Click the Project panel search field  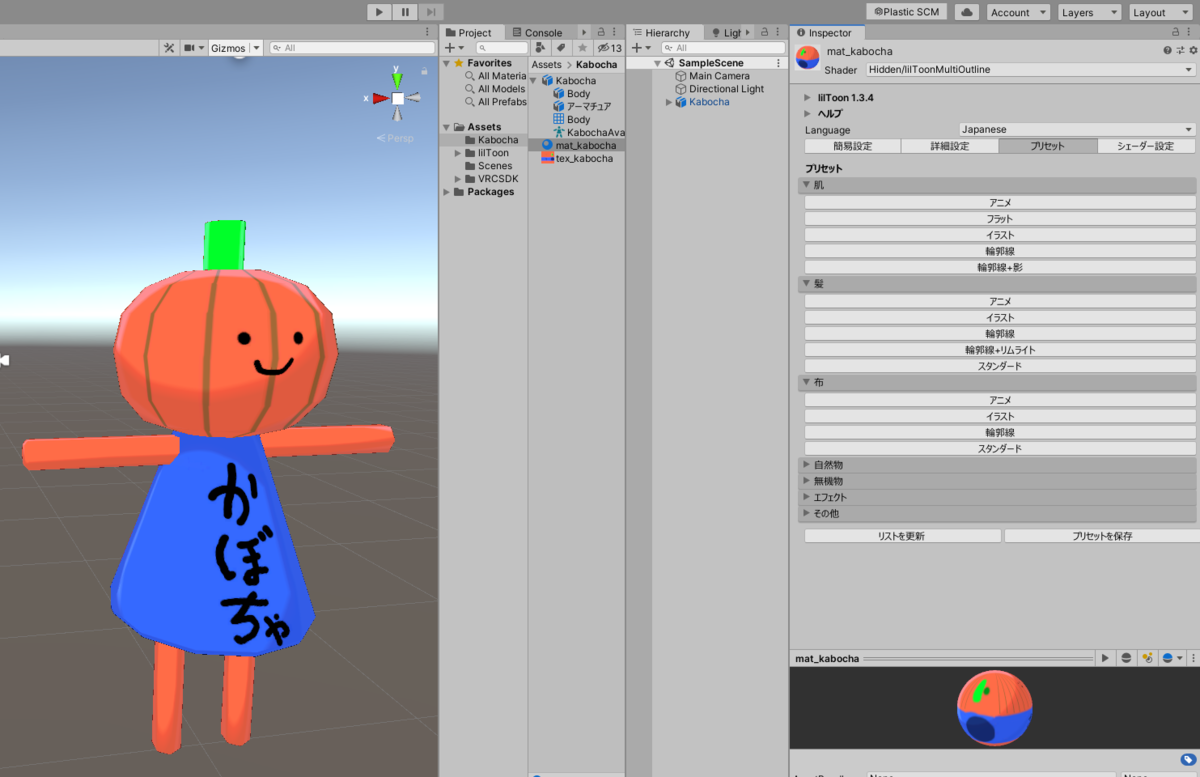(x=501, y=48)
